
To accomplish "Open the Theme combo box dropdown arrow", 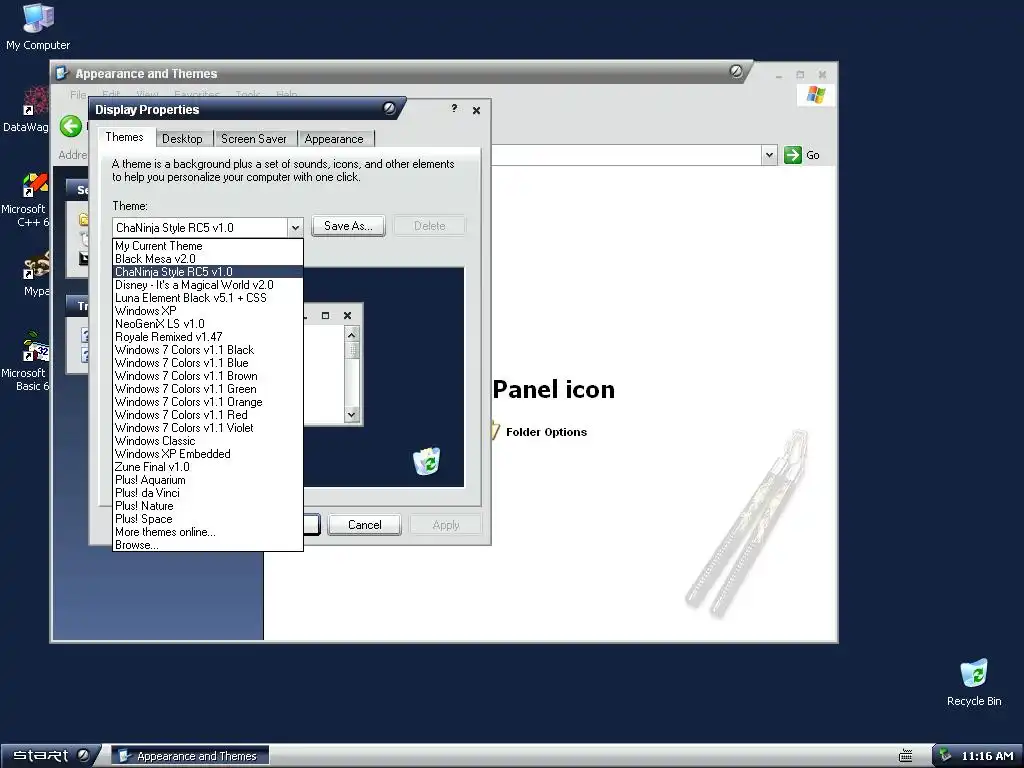I will point(295,227).
